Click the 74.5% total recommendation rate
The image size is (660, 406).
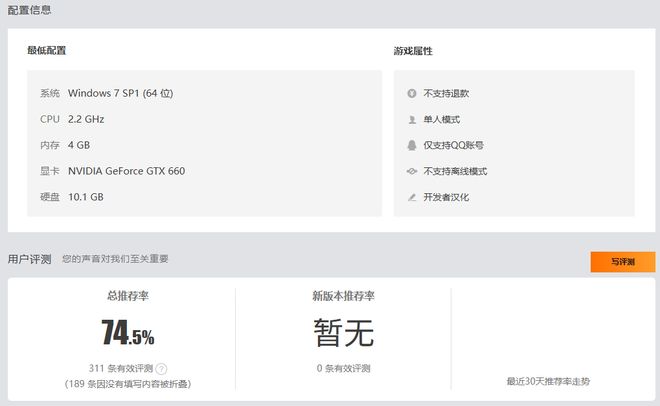pos(128,331)
